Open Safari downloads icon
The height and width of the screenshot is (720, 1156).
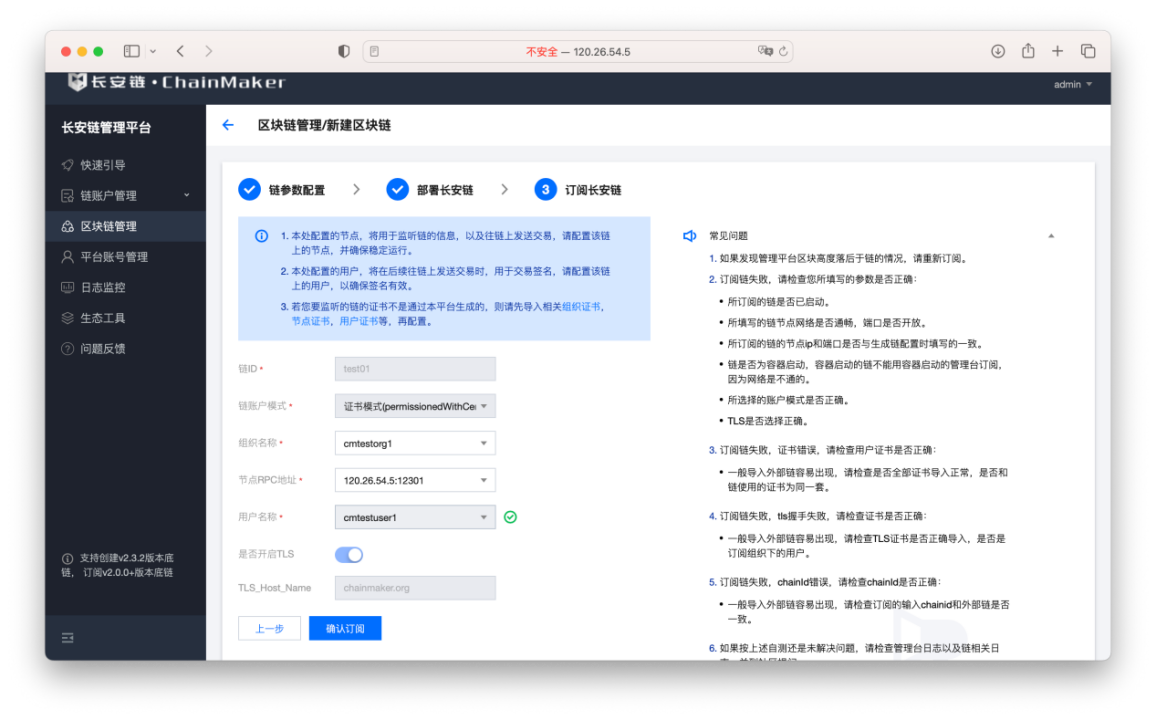(x=997, y=51)
